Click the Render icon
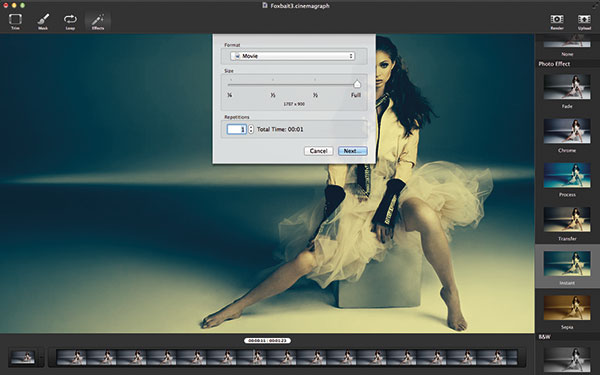Image resolution: width=600 pixels, height=375 pixels. pyautogui.click(x=557, y=21)
